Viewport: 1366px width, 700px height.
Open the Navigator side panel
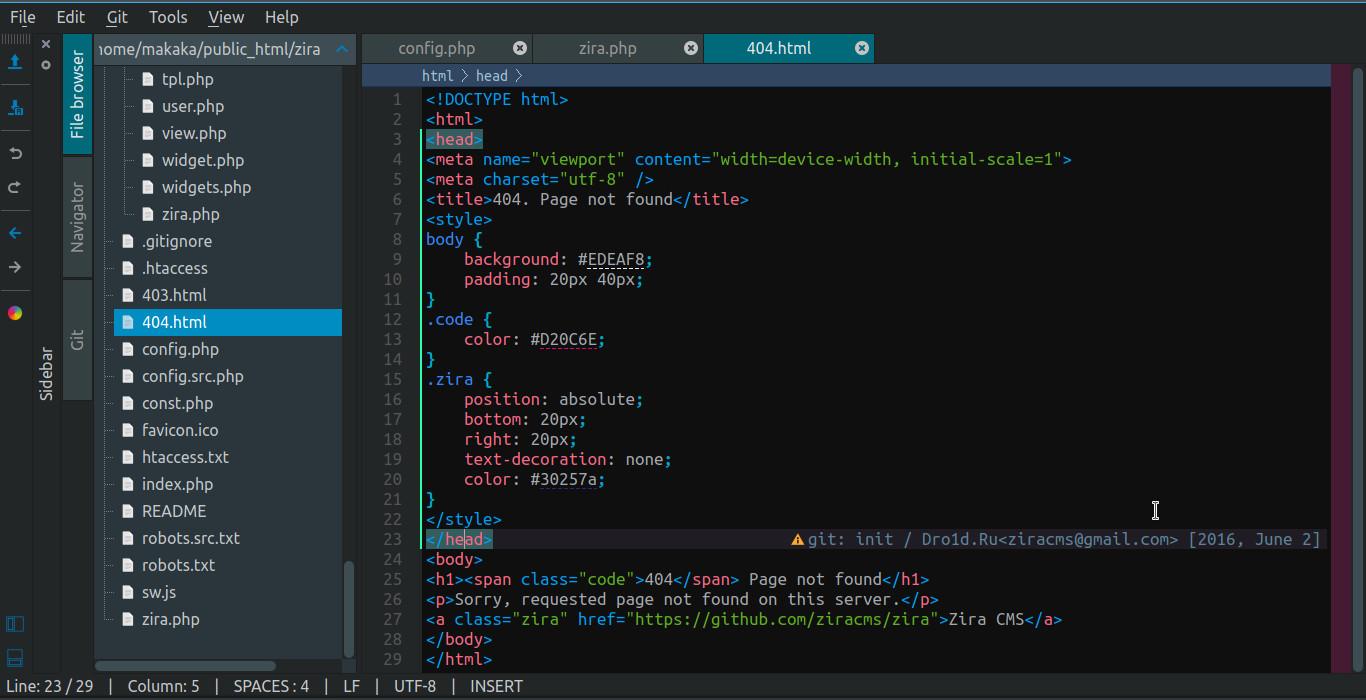pyautogui.click(x=78, y=217)
